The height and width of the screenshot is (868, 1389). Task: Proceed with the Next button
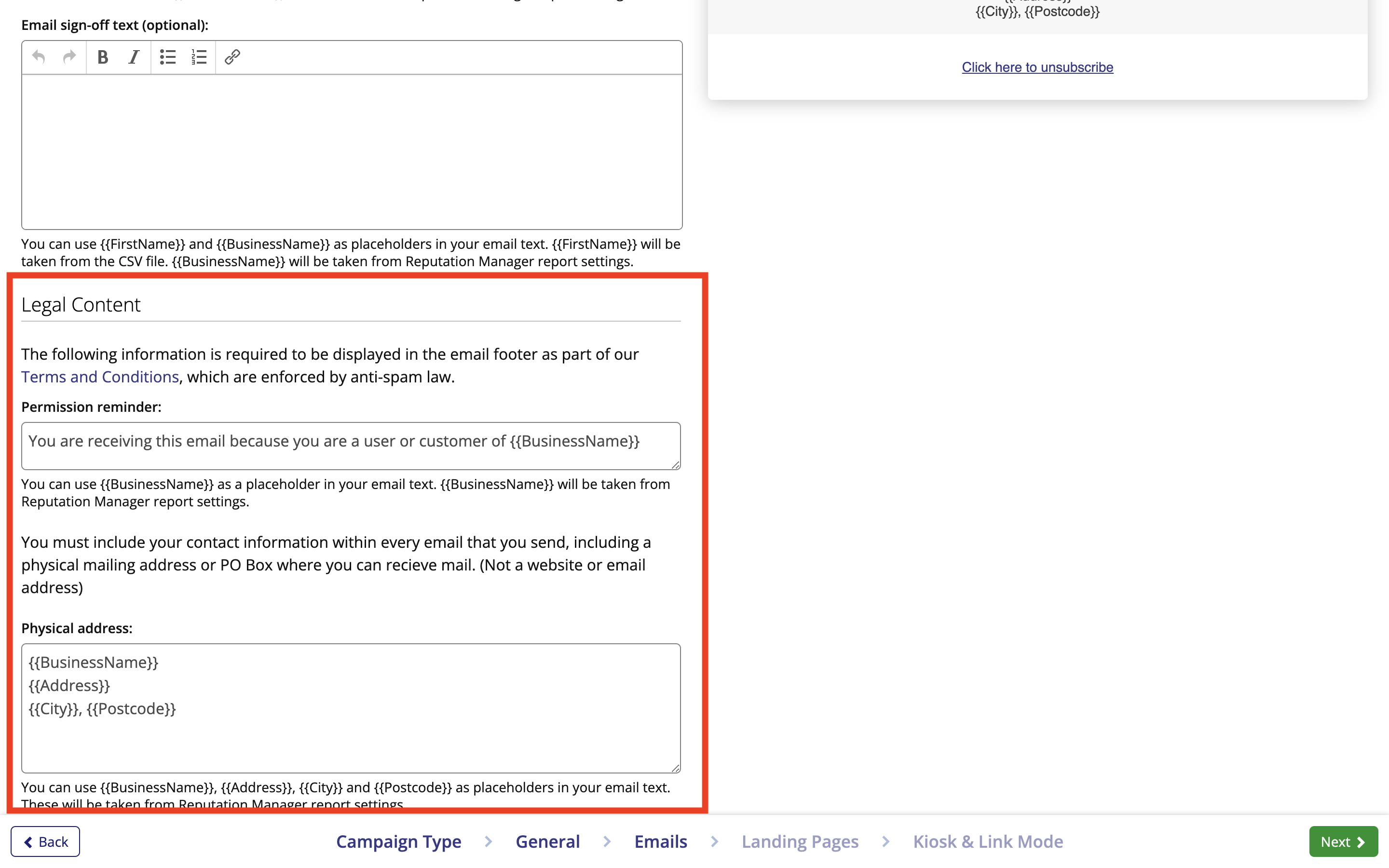1343,841
